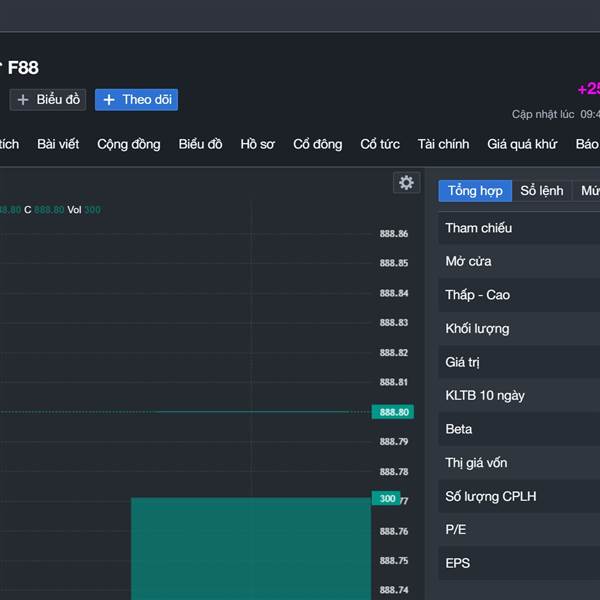
Task: Click the 300 volume label on axis
Action: click(386, 499)
